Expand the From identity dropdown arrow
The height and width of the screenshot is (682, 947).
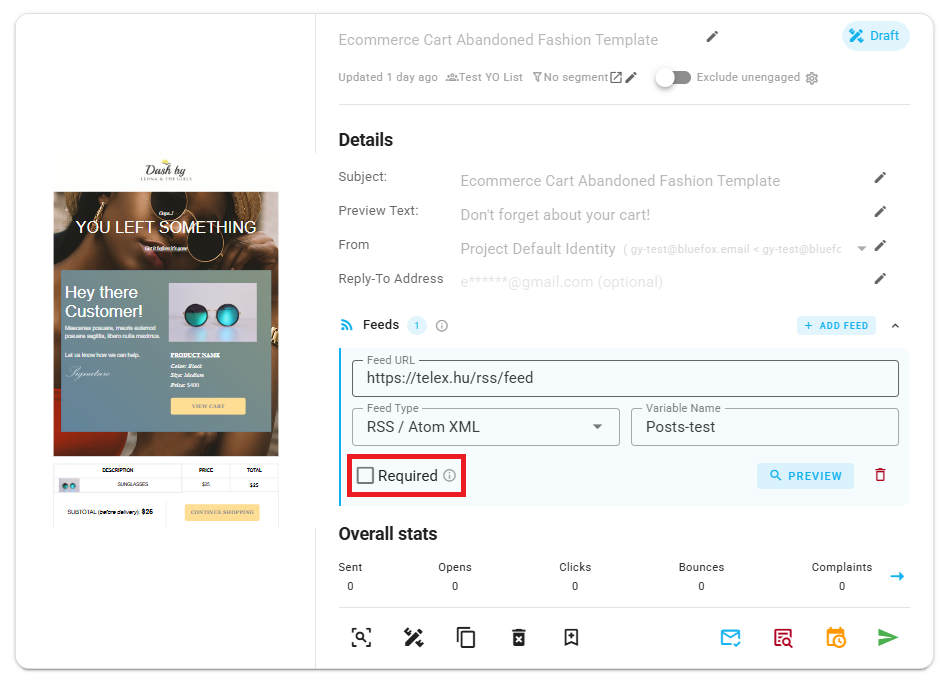pos(862,248)
